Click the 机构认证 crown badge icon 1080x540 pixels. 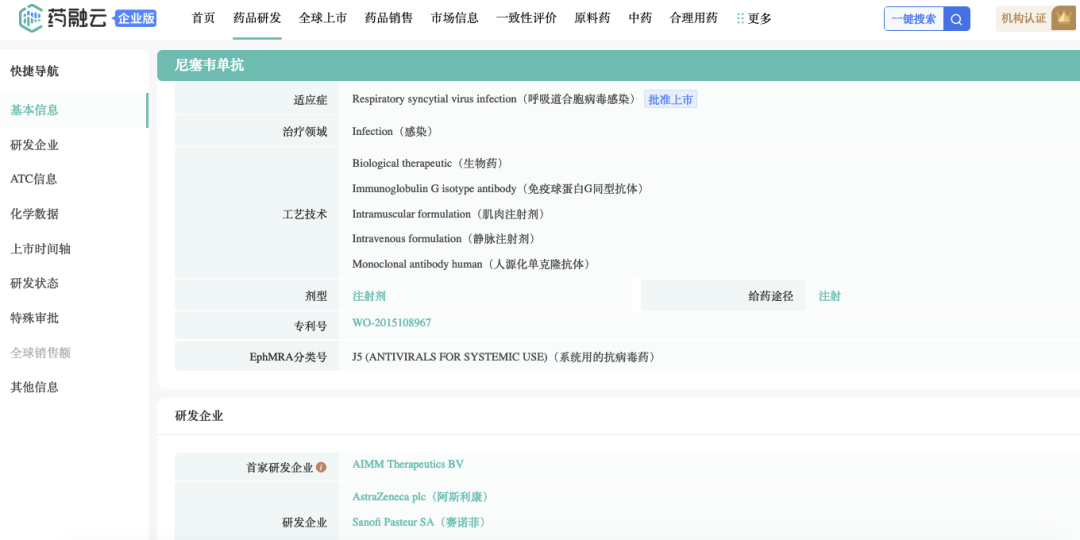(1063, 18)
